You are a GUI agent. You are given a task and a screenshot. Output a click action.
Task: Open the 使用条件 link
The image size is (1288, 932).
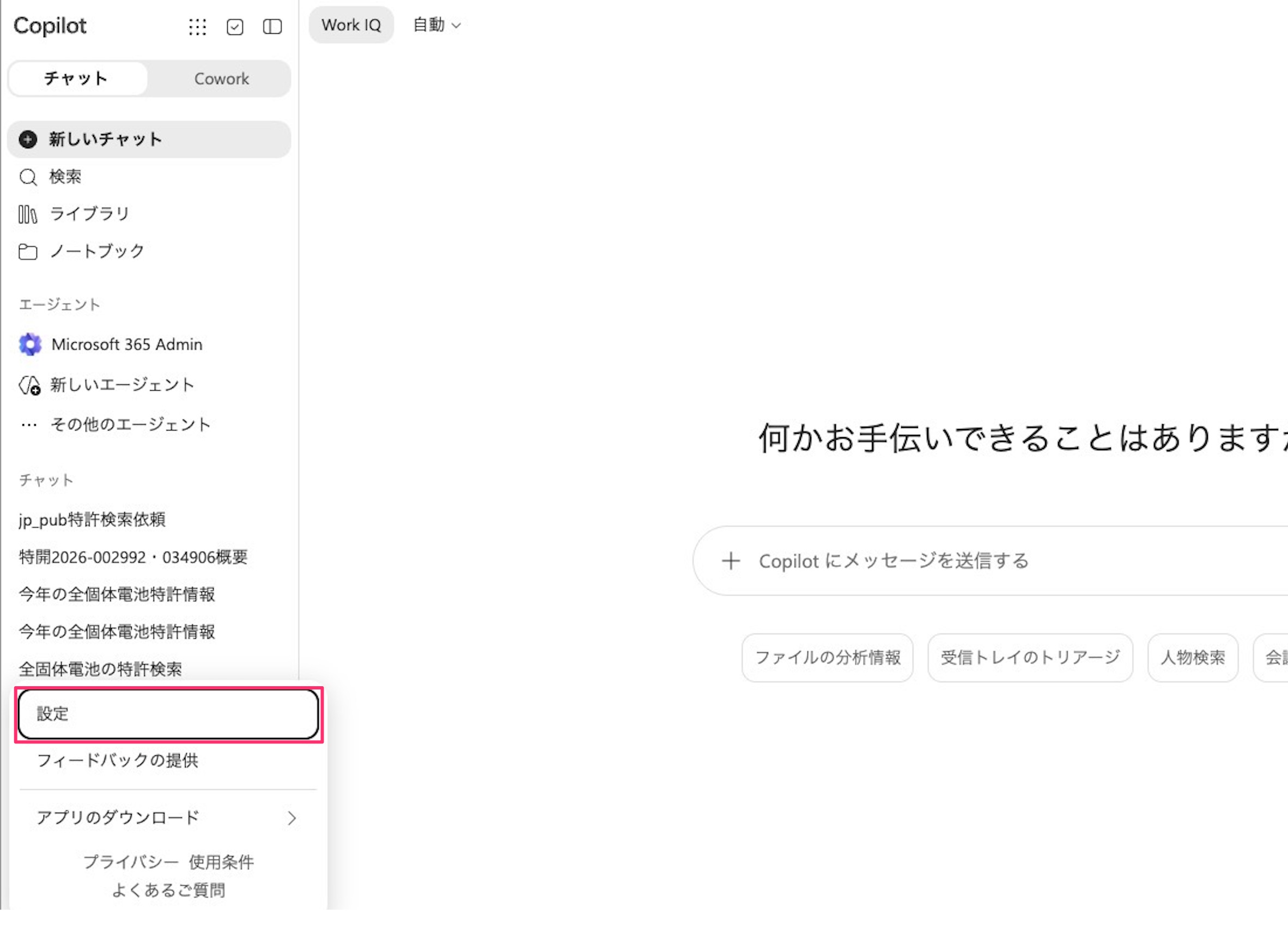pos(221,862)
